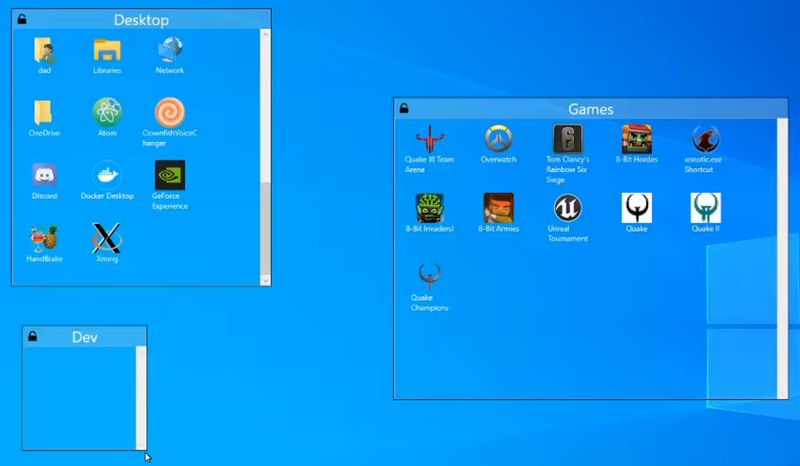Click the Games fence vertical scrollbar
The image size is (800, 466).
[x=782, y=258]
